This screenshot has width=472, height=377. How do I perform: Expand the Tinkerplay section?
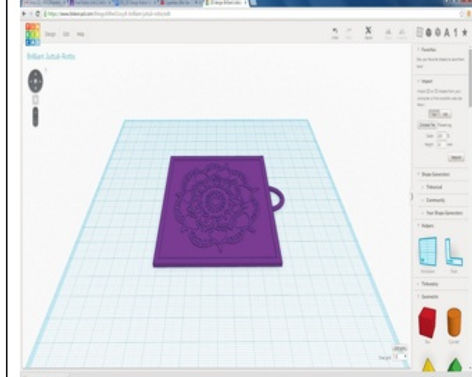tap(428, 284)
